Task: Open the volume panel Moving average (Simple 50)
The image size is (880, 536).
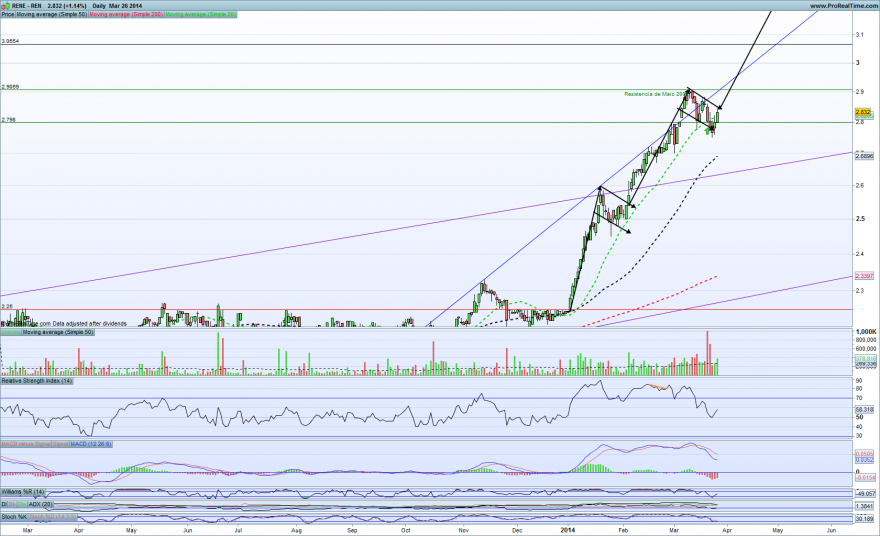Action: click(58, 332)
